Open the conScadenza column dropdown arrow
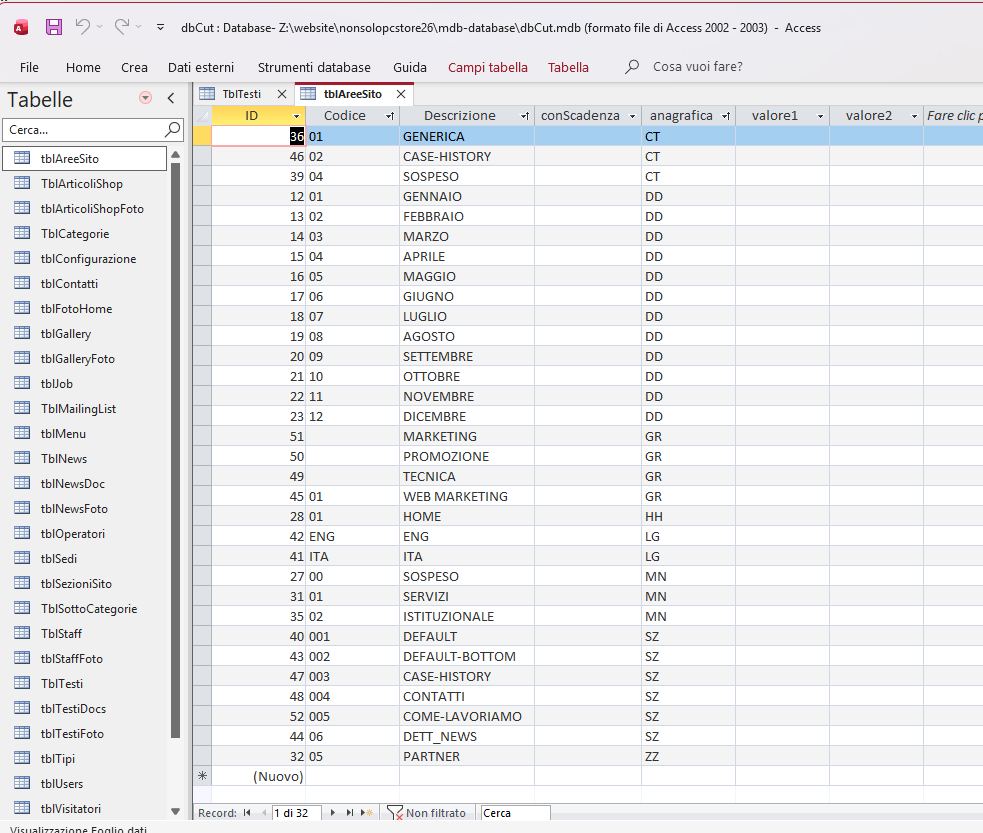The image size is (983, 833). [633, 116]
